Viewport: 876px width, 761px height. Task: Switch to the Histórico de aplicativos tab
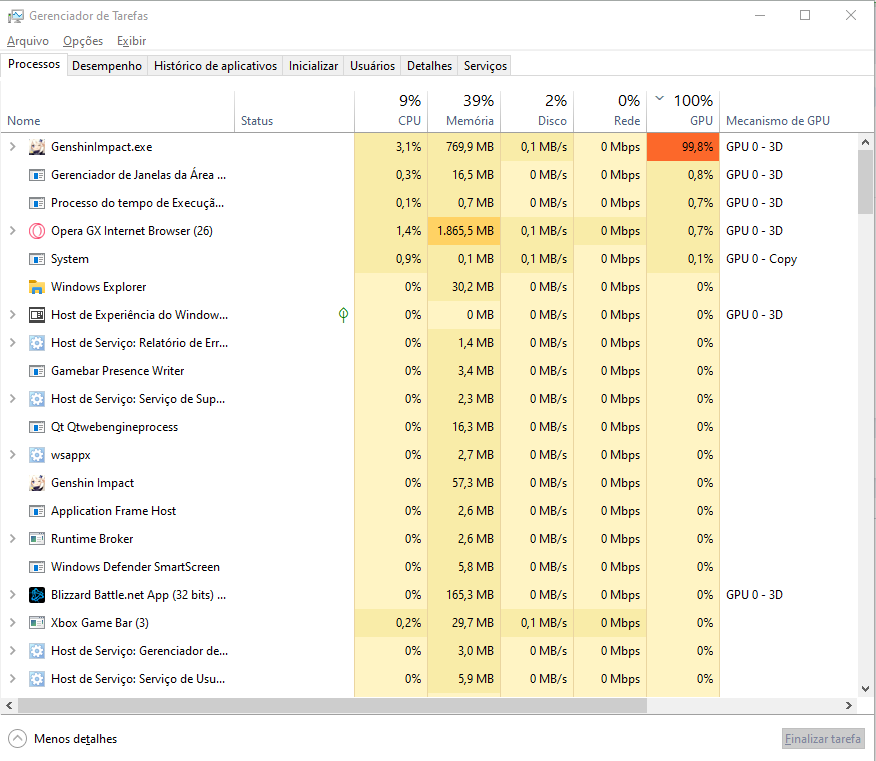coord(216,66)
